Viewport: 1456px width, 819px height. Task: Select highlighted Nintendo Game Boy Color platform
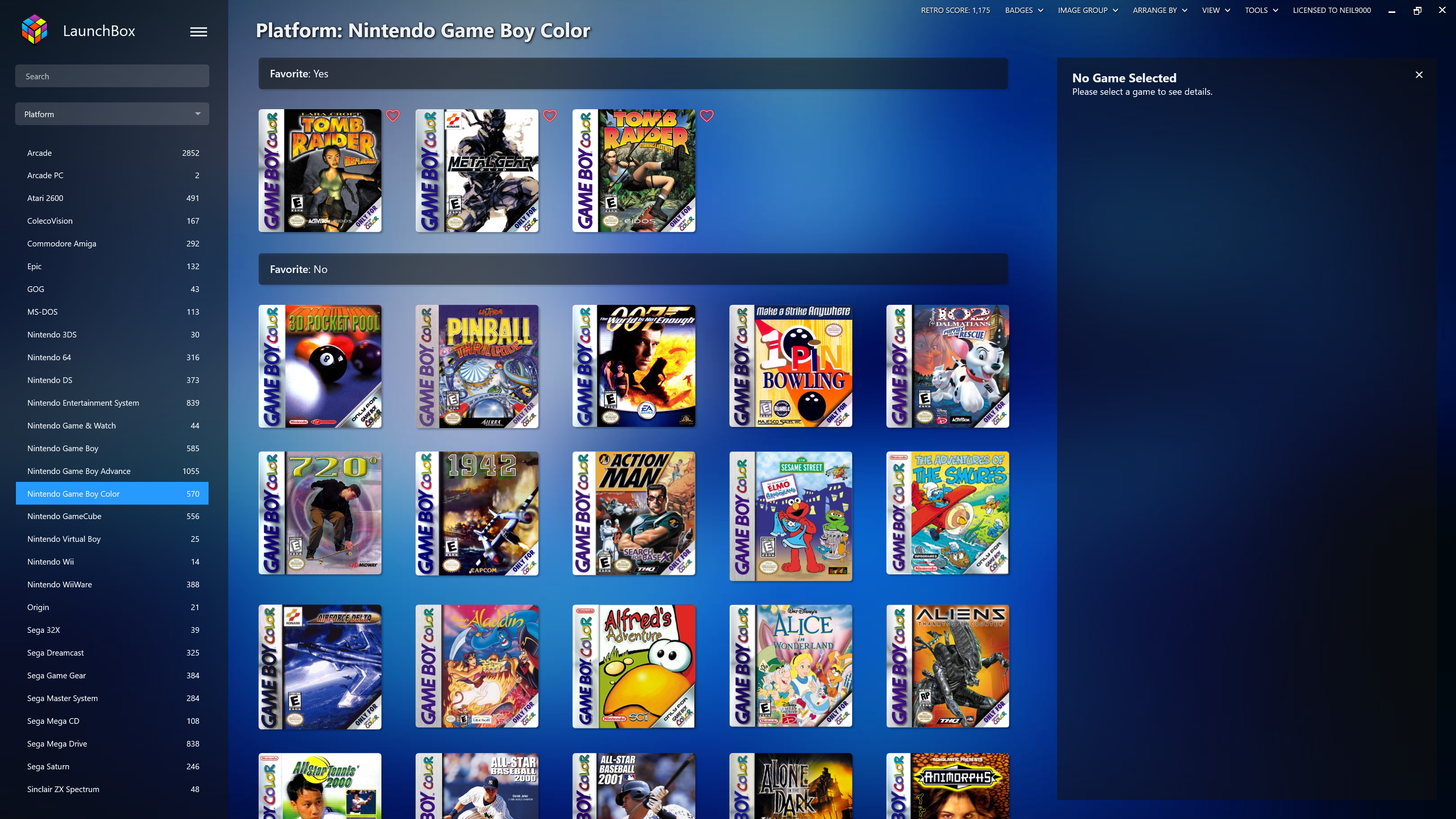click(112, 493)
